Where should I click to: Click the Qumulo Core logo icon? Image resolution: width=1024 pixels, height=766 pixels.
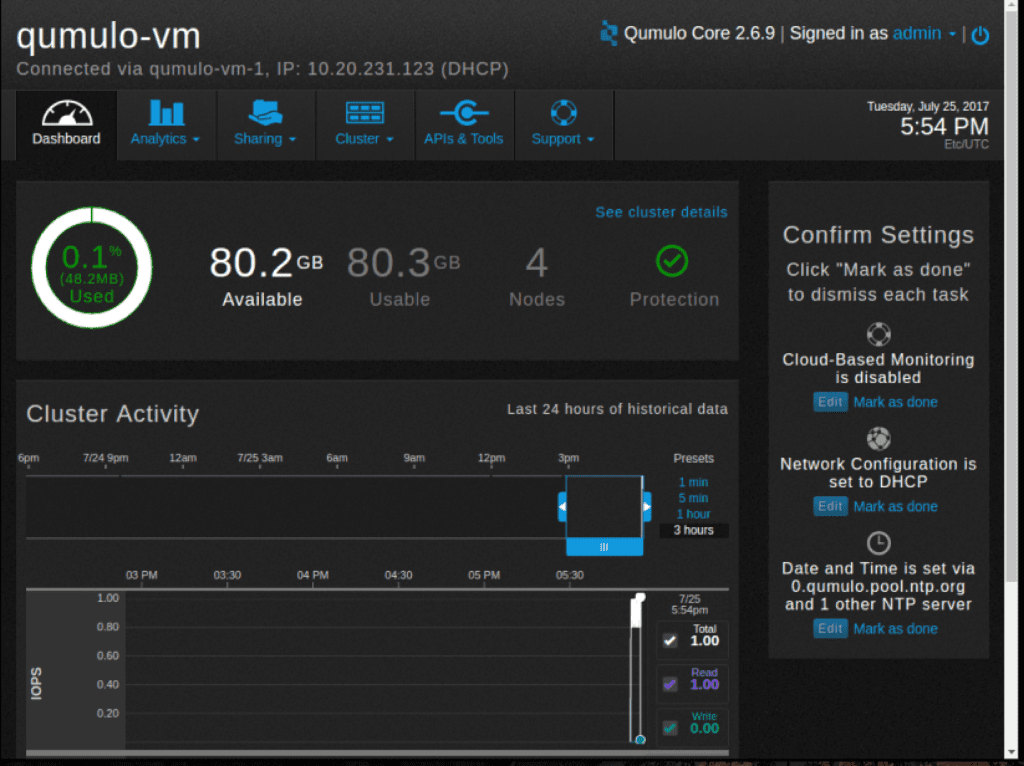pyautogui.click(x=609, y=33)
